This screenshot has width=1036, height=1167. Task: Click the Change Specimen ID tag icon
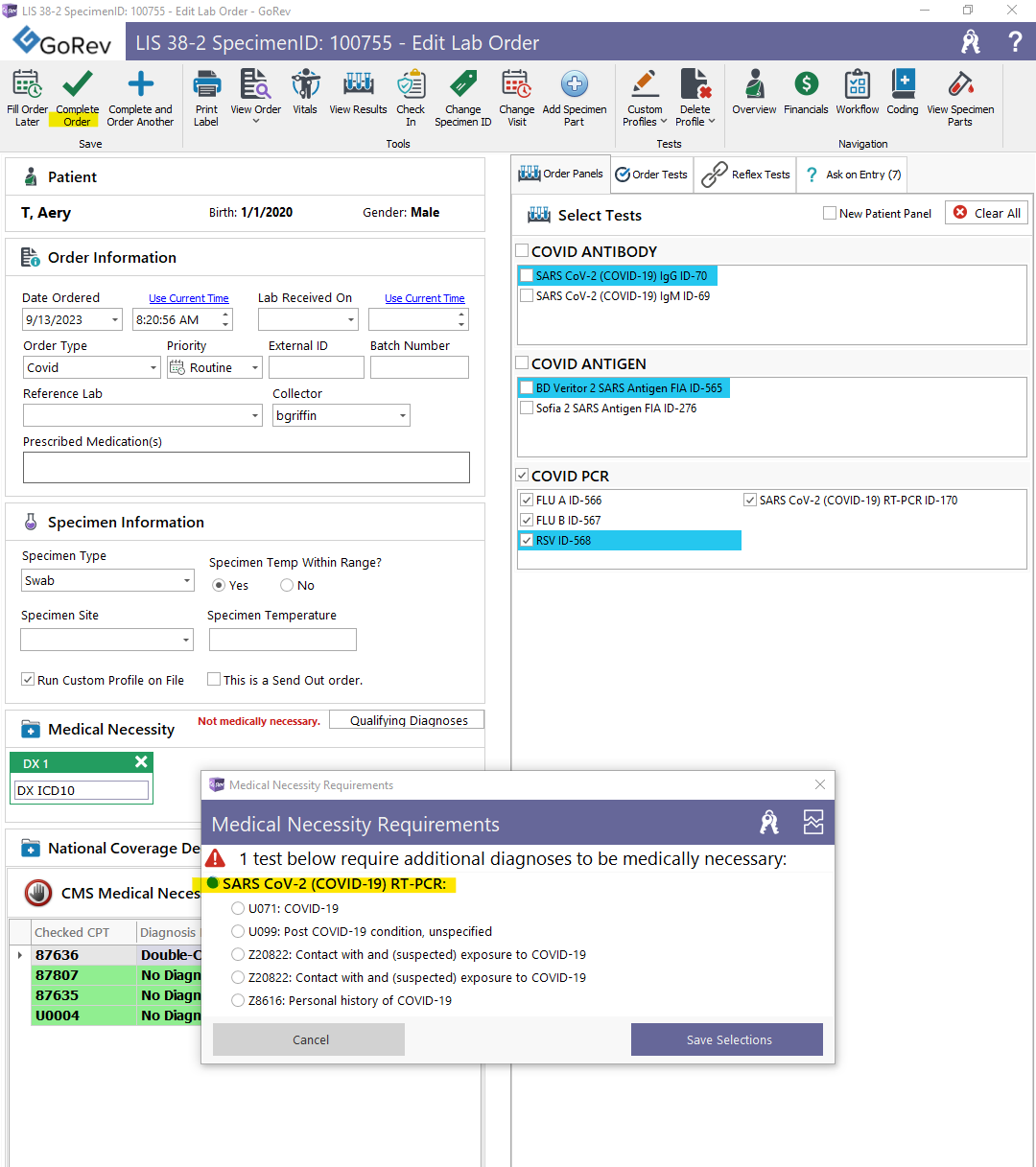click(x=462, y=84)
